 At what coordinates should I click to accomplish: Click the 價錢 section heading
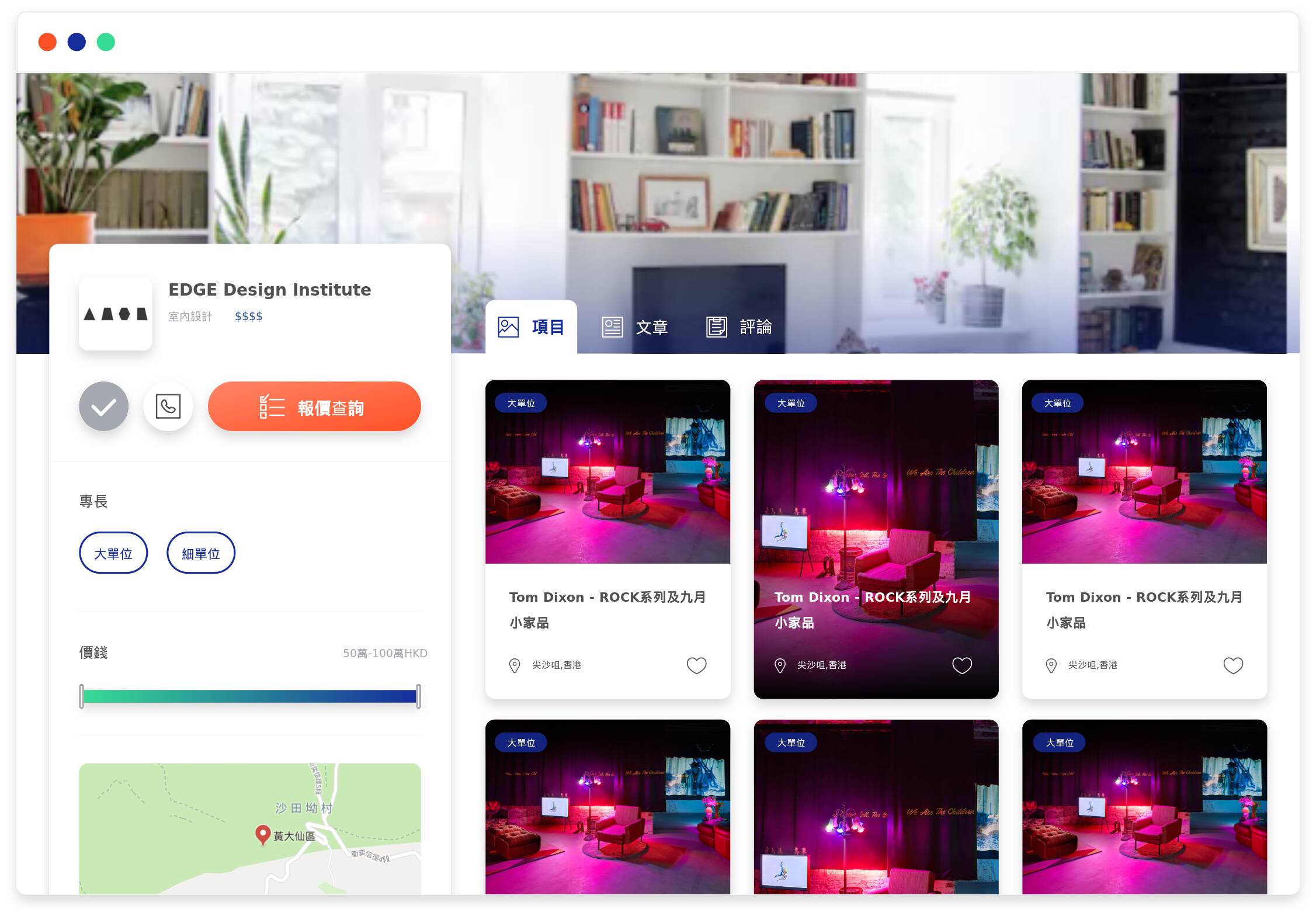[93, 653]
